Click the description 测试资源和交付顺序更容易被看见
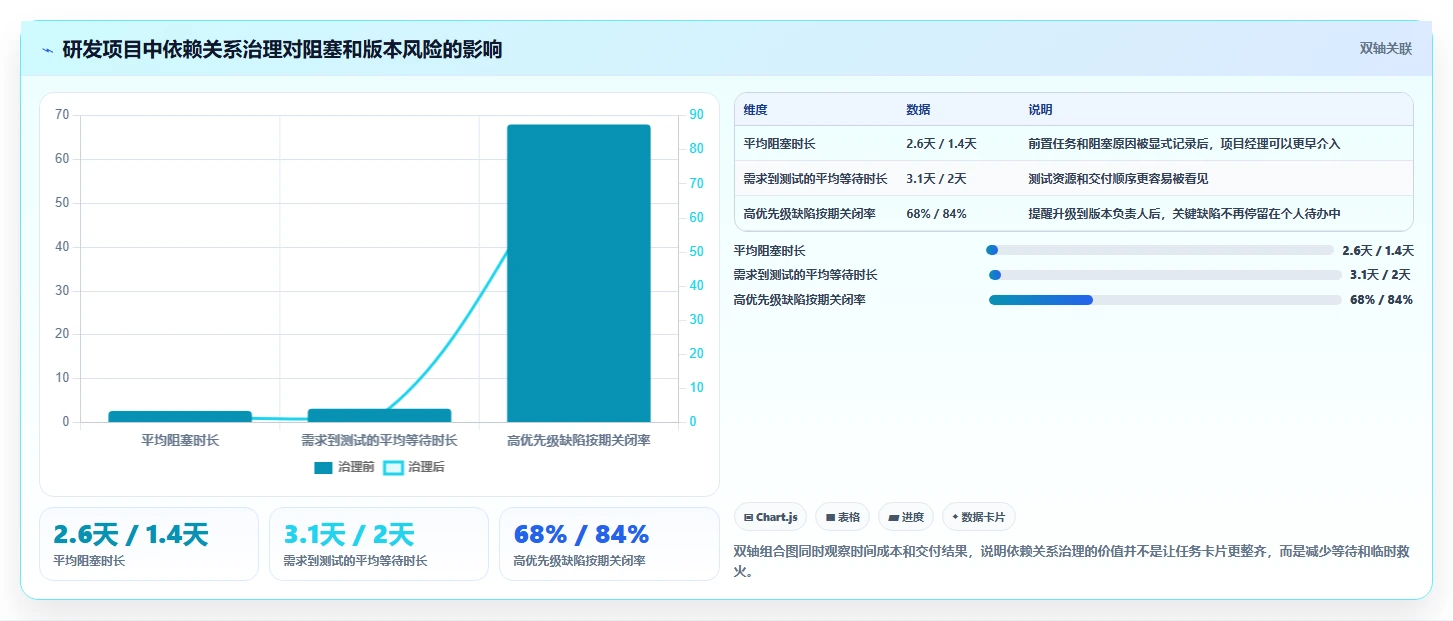The width and height of the screenshot is (1453, 621). [1118, 179]
